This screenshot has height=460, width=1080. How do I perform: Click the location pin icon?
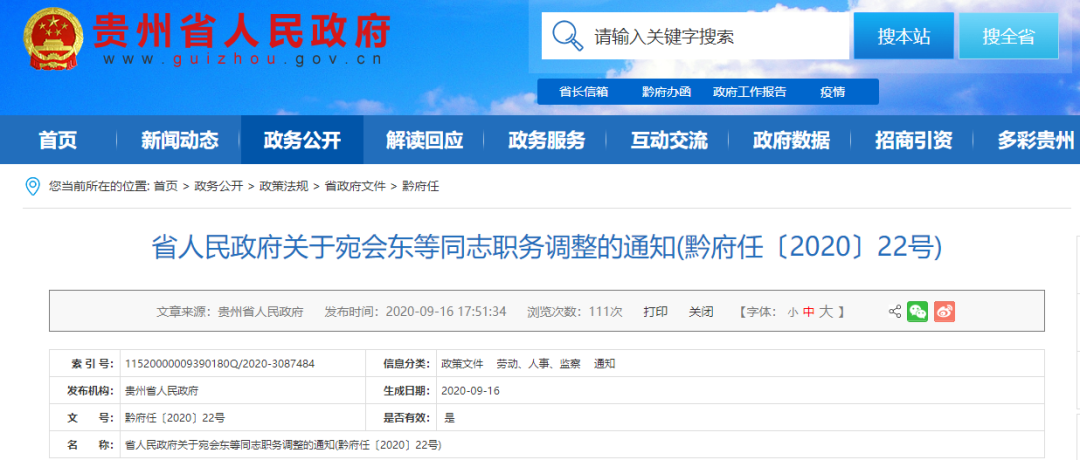point(32,186)
